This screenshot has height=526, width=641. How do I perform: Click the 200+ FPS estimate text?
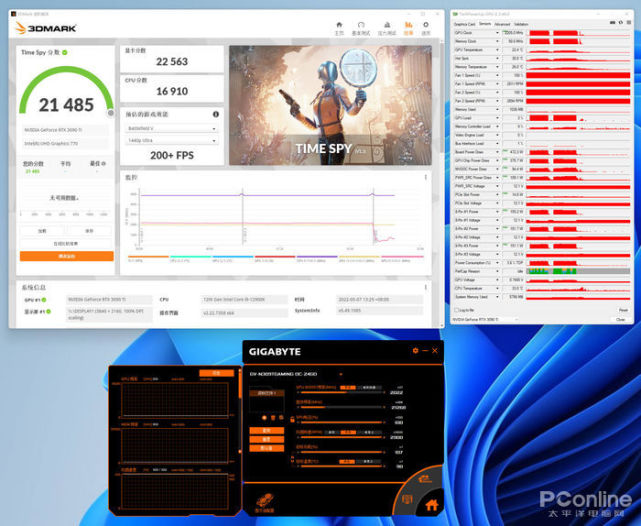coord(172,155)
